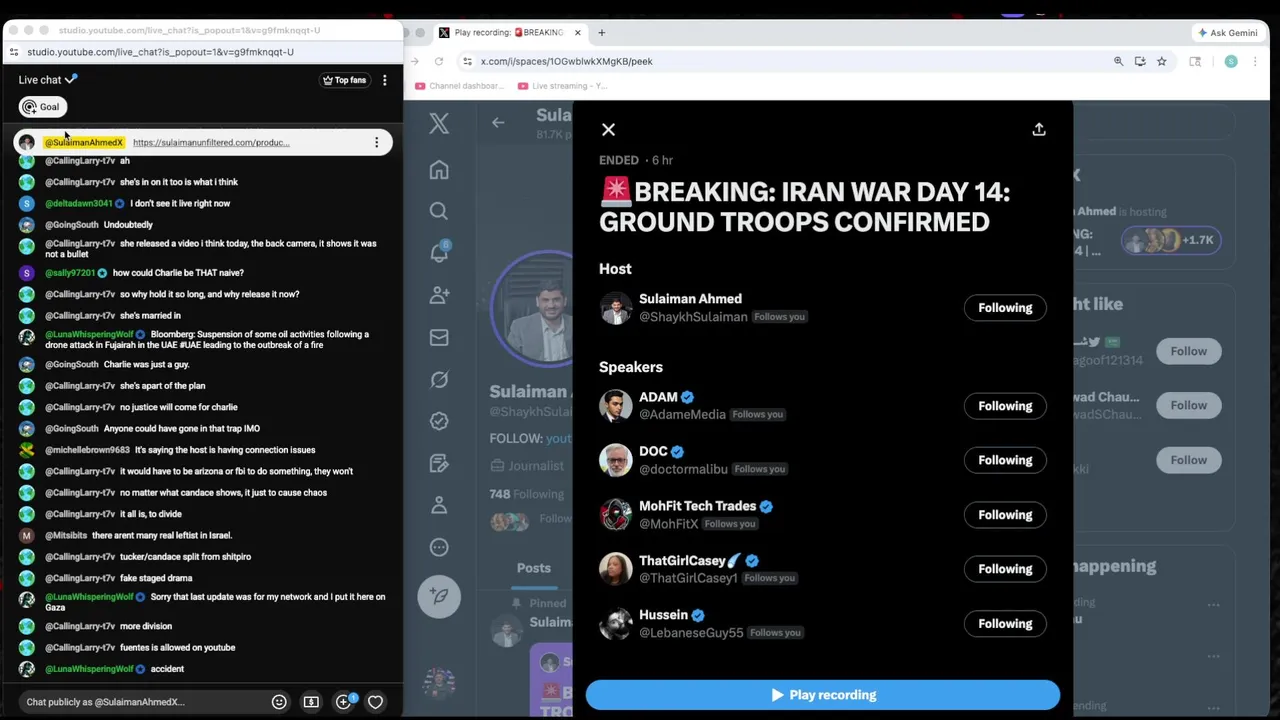
Task: Close the Play recording browser tab
Action: point(577,33)
